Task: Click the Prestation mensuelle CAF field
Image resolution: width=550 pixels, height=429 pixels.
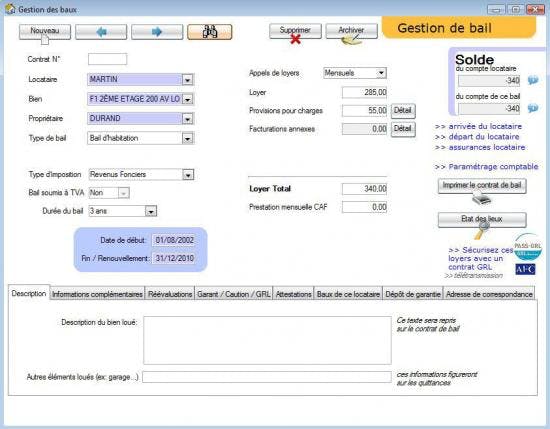Action: point(364,207)
